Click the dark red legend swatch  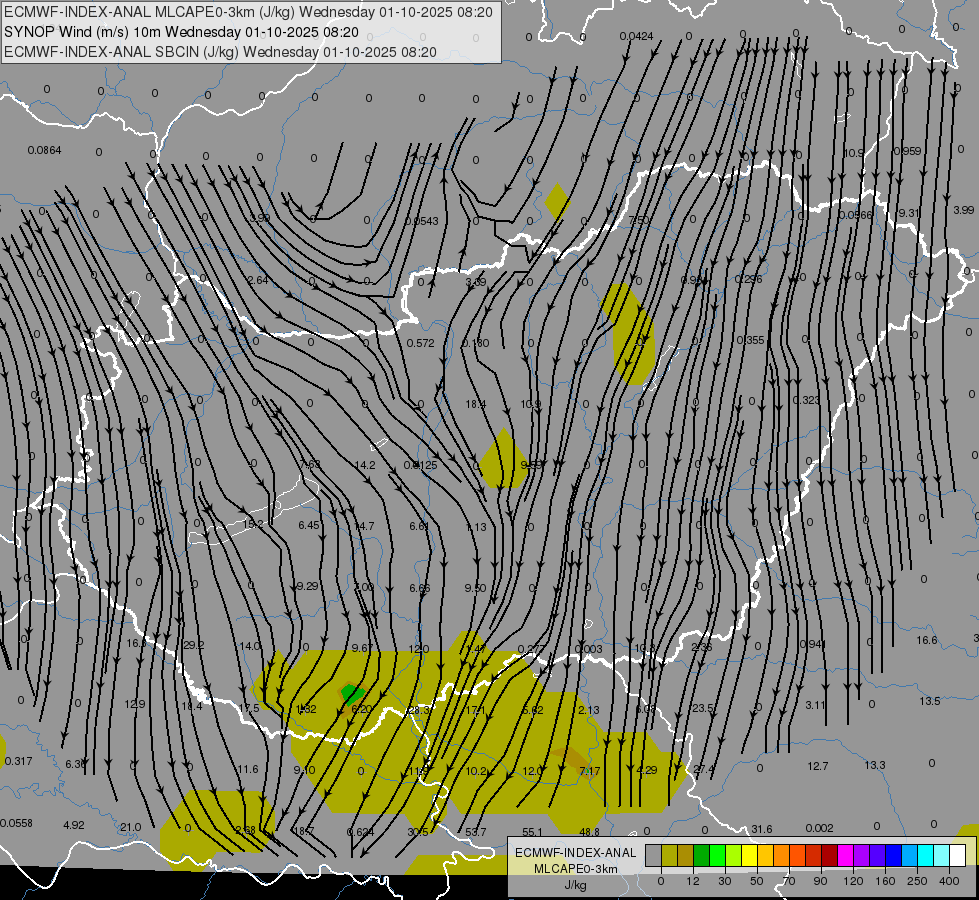point(829,855)
